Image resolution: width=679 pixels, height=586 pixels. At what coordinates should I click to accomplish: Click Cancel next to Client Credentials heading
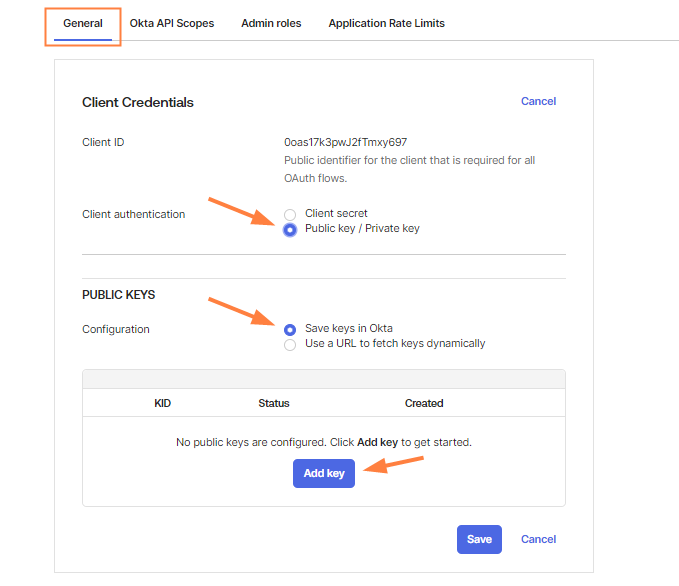538,101
